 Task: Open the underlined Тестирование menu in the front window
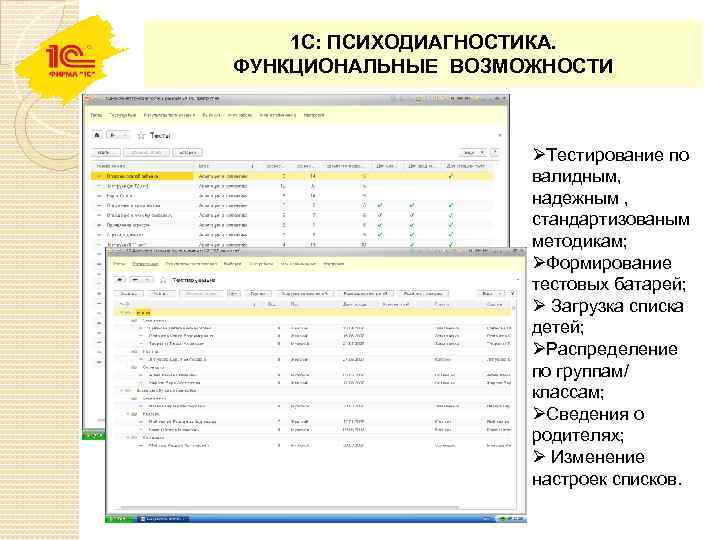(145, 264)
